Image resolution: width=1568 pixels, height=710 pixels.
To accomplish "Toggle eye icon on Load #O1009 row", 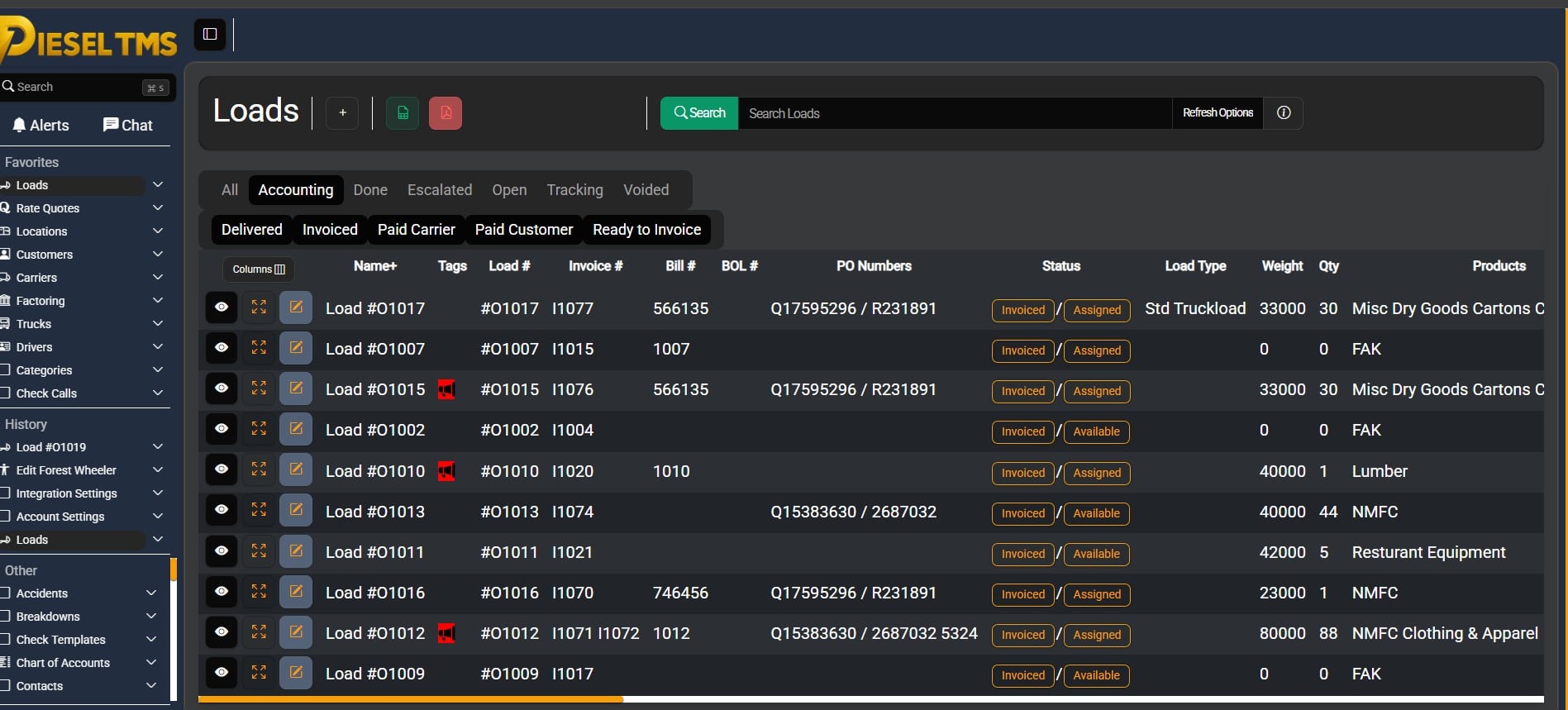I will coord(222,673).
